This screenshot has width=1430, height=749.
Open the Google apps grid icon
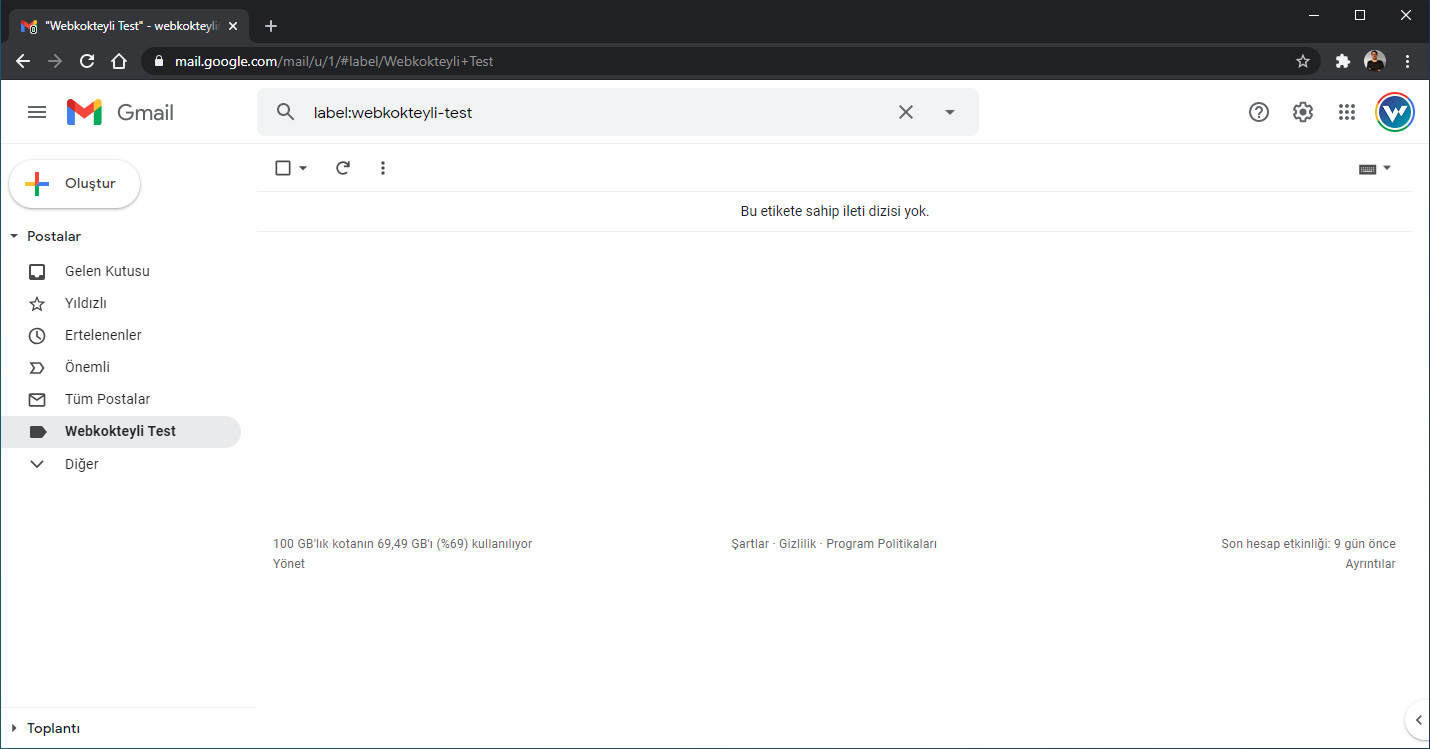pos(1347,112)
